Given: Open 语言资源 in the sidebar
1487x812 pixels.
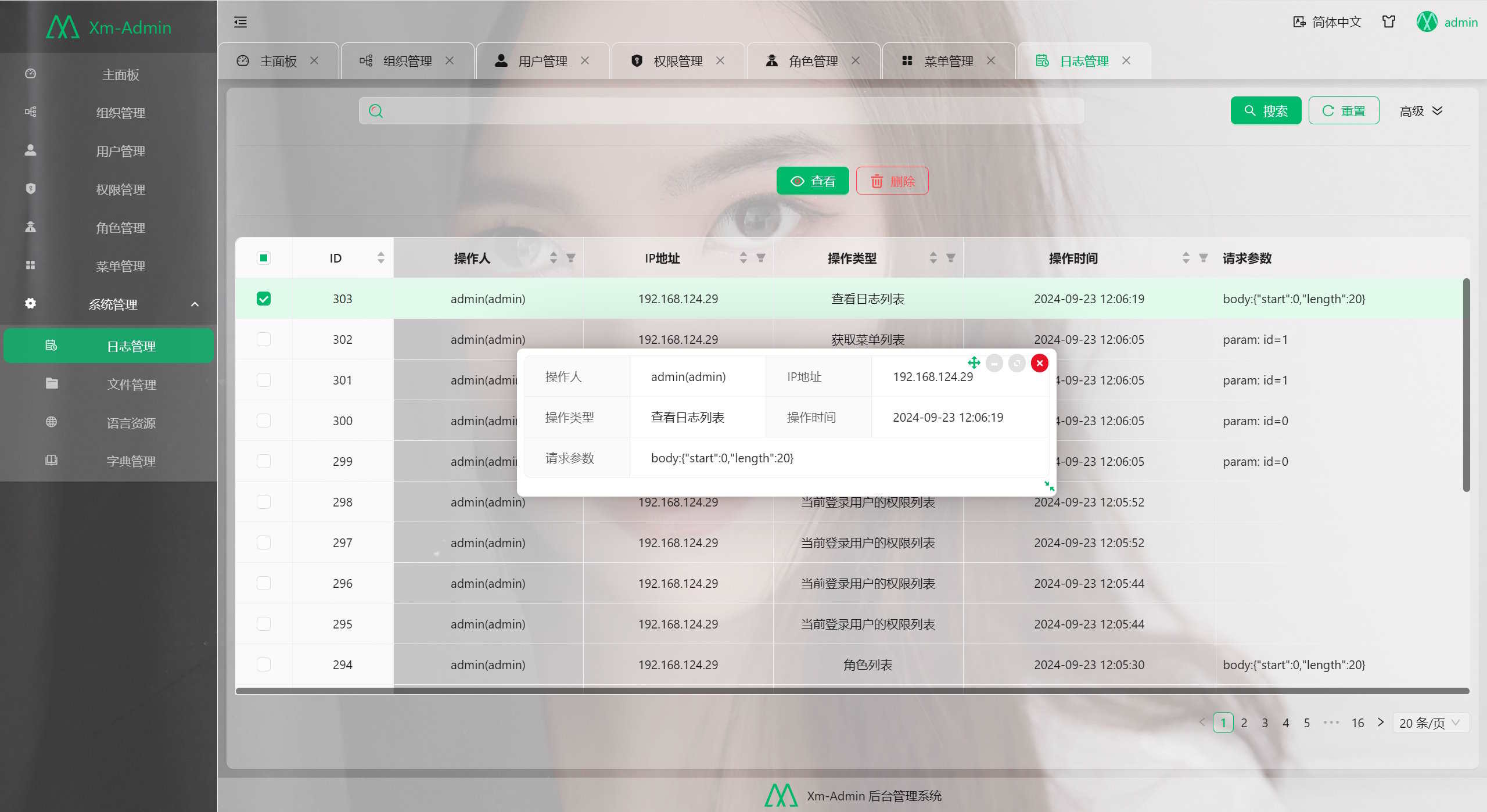Looking at the screenshot, I should click(109, 422).
